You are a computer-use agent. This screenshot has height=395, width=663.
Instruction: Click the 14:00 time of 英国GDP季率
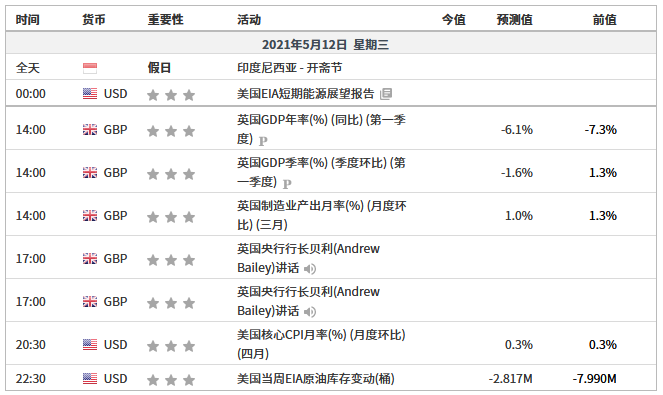click(x=30, y=173)
